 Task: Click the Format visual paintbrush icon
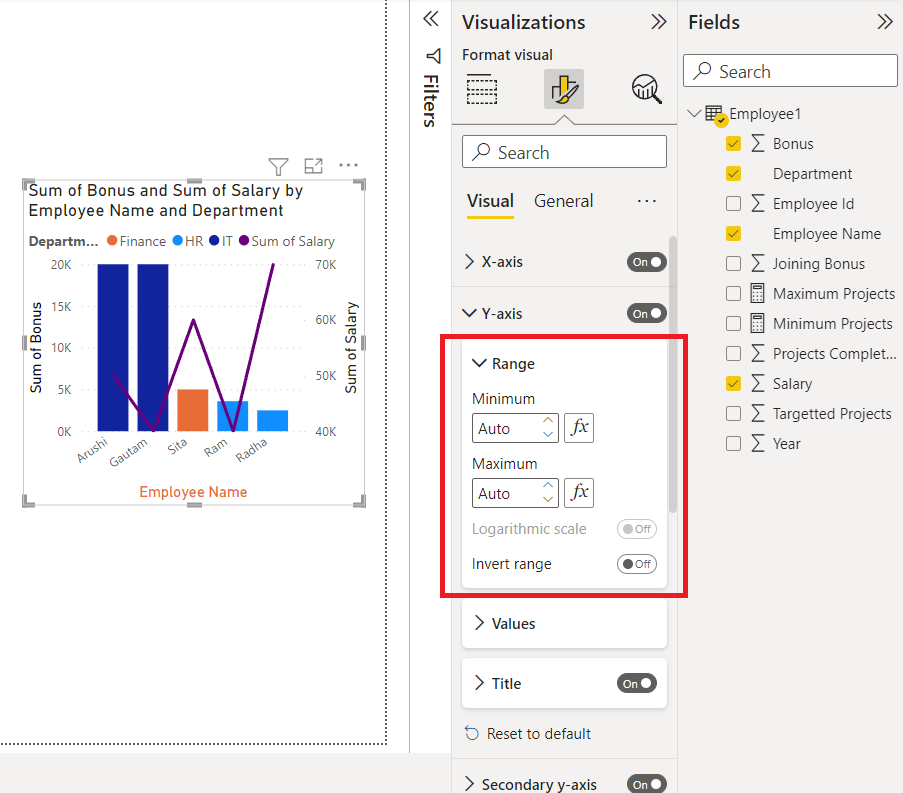click(x=564, y=89)
